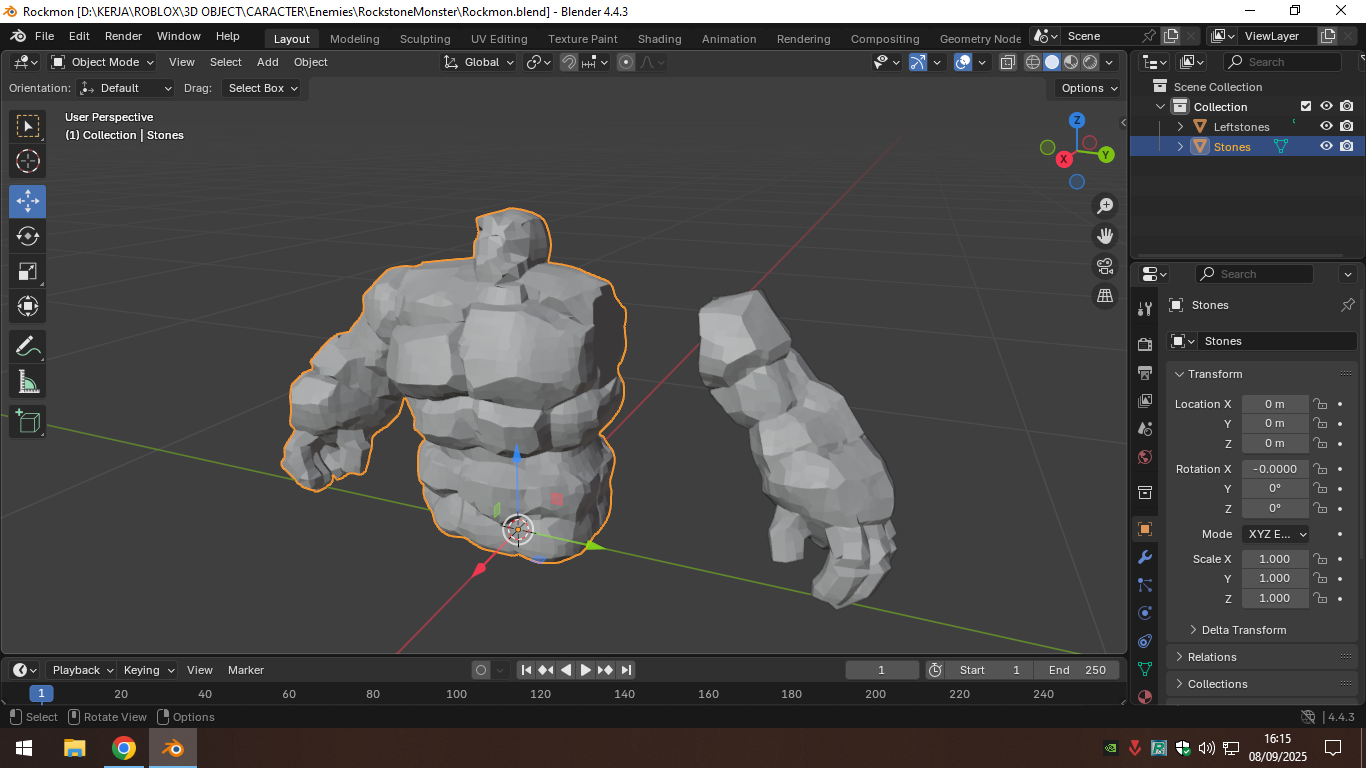Open the Render menu

click(123, 35)
